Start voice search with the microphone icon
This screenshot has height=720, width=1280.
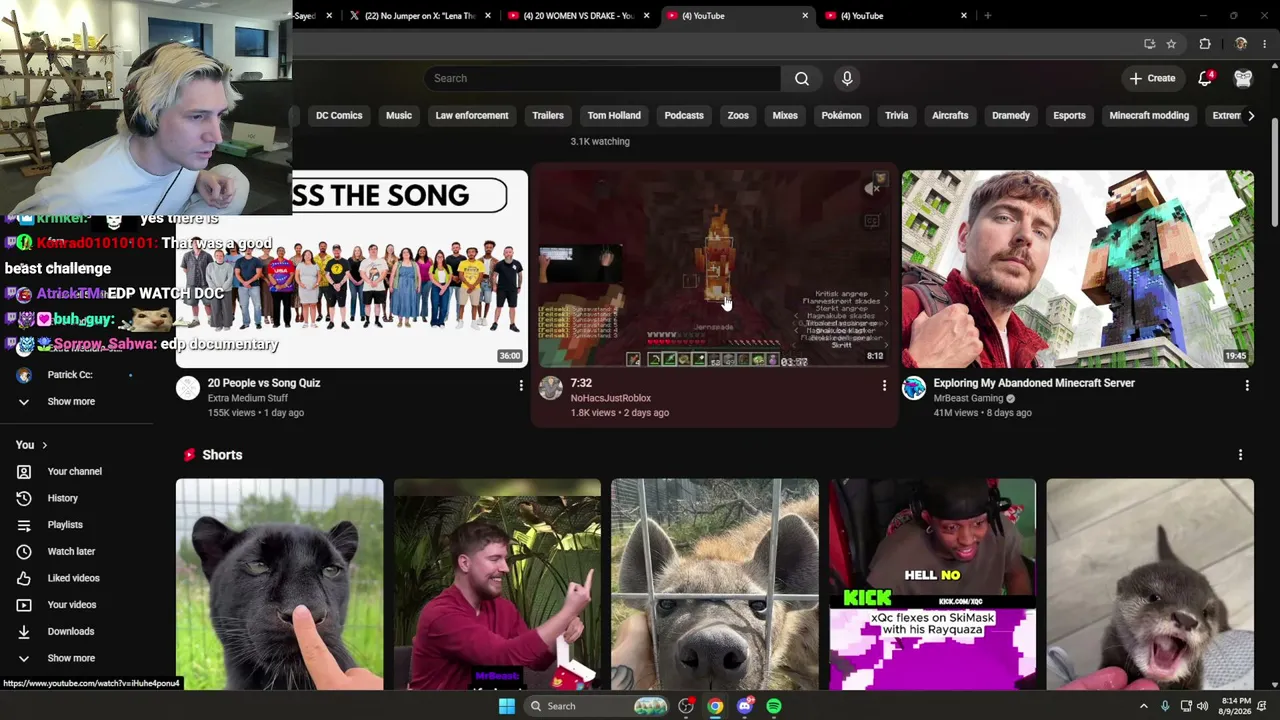pos(847,78)
